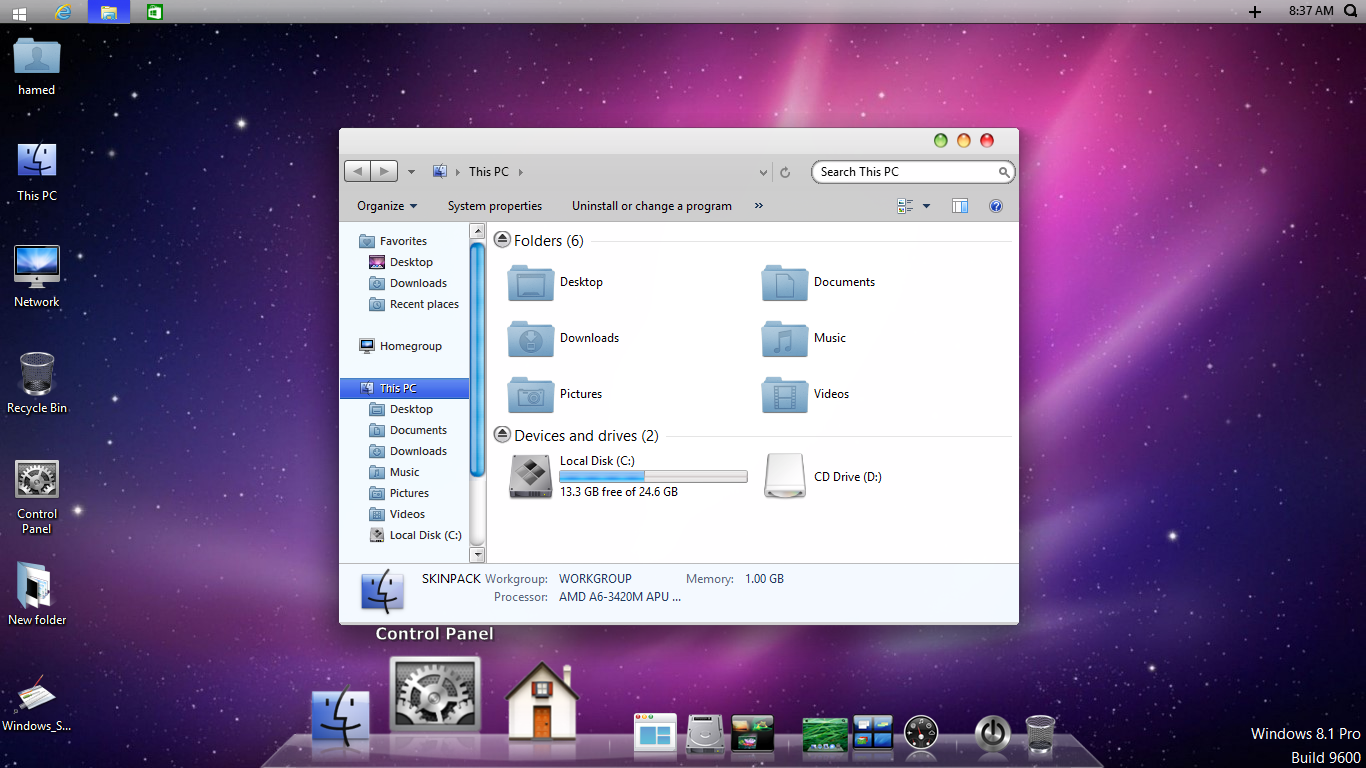Click the Search This PC field
Image resolution: width=1366 pixels, height=768 pixels.
tap(913, 172)
